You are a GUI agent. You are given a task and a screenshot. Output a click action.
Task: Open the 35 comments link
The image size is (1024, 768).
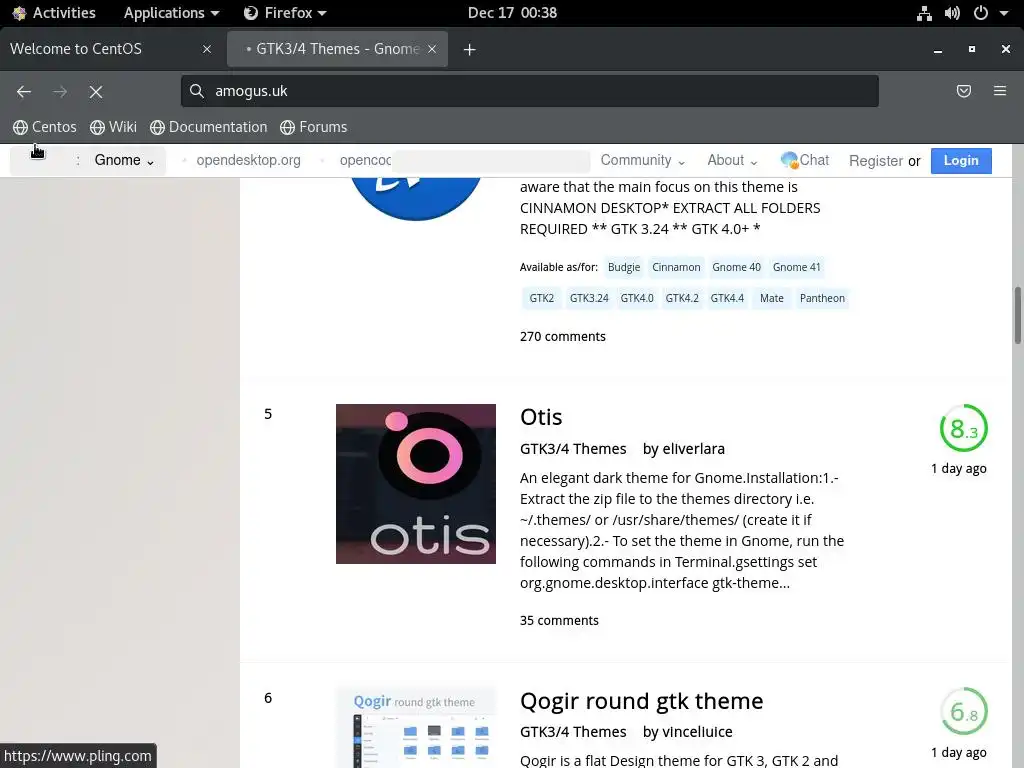(559, 620)
